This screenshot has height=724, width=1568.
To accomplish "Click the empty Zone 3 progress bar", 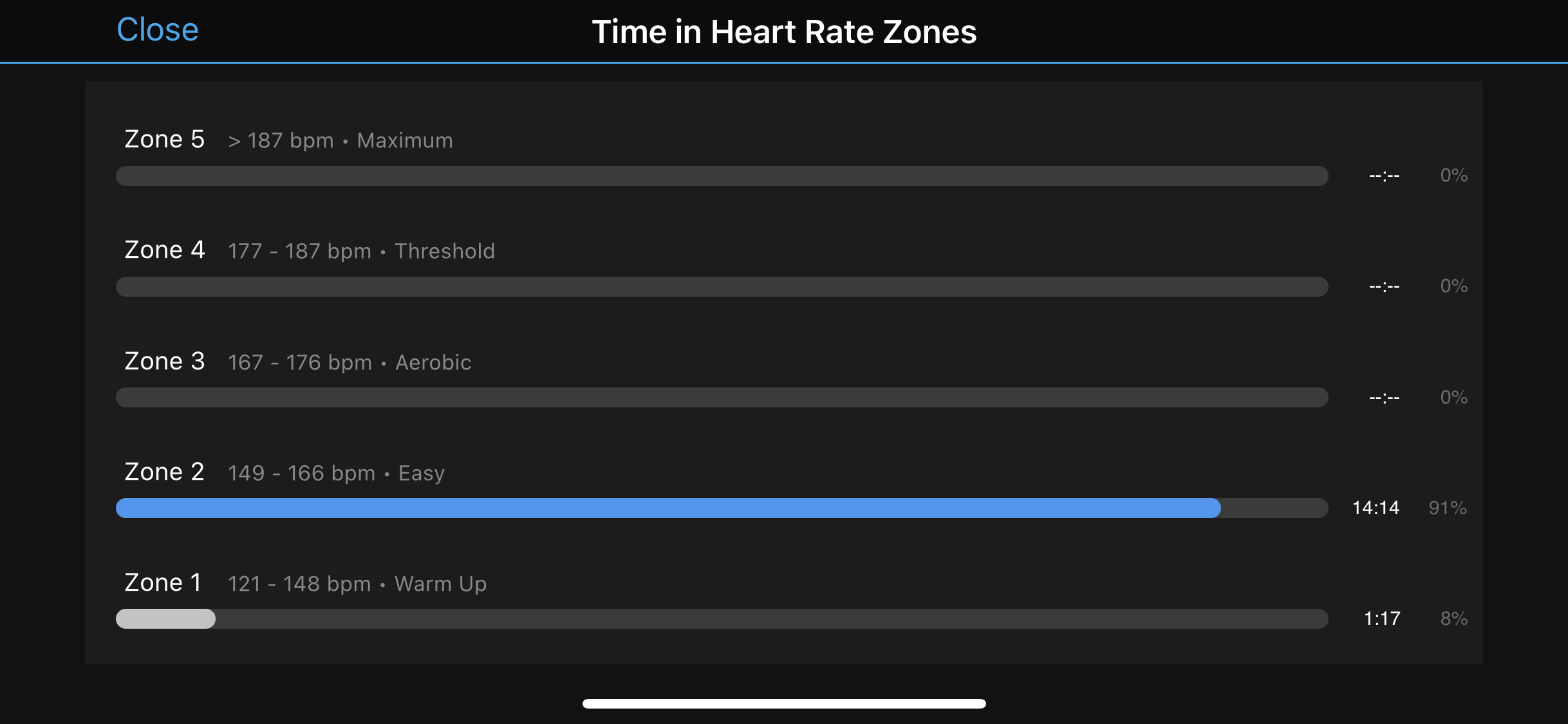I will tap(721, 397).
